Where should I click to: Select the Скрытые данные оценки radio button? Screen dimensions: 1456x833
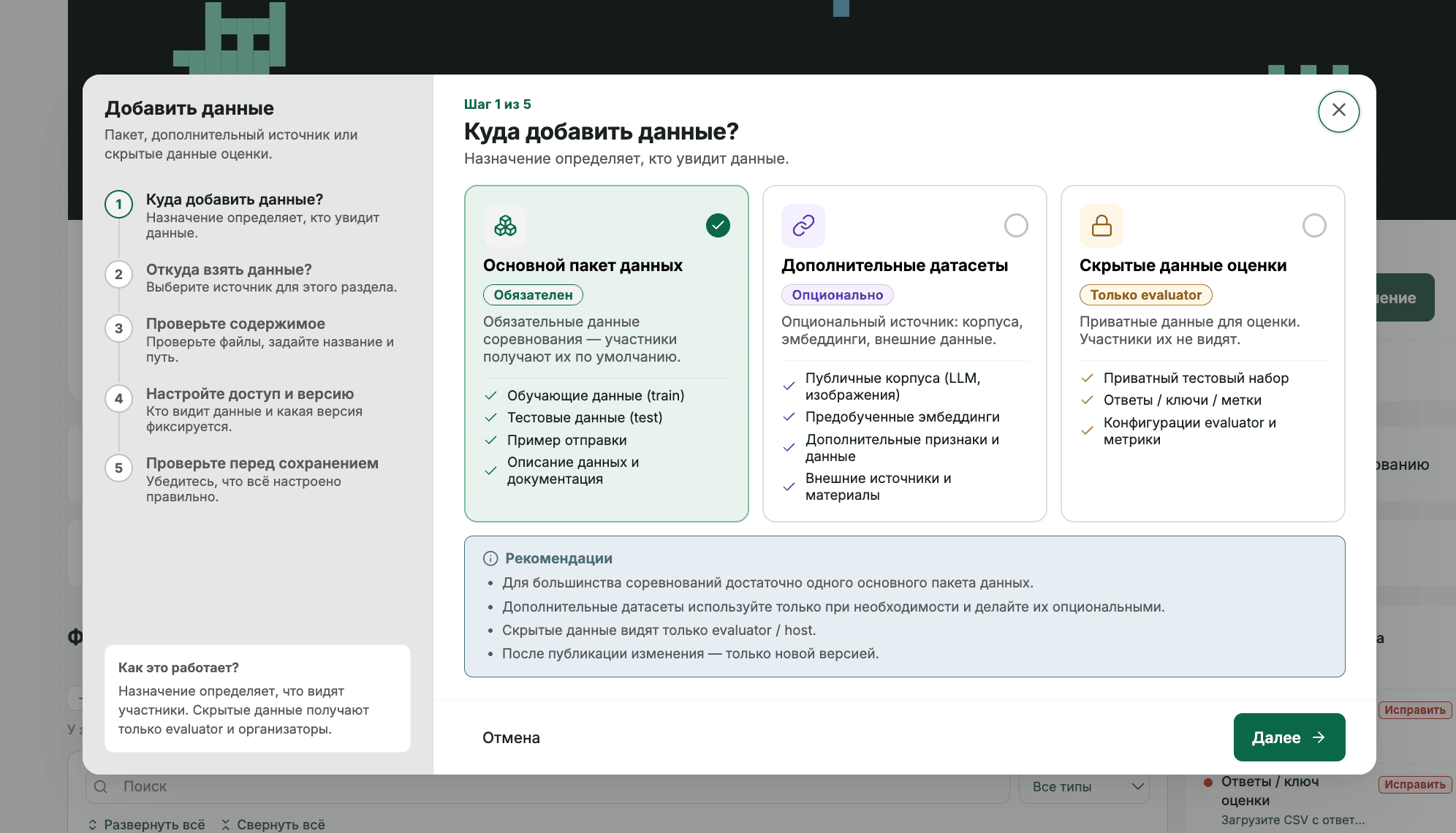(x=1314, y=225)
